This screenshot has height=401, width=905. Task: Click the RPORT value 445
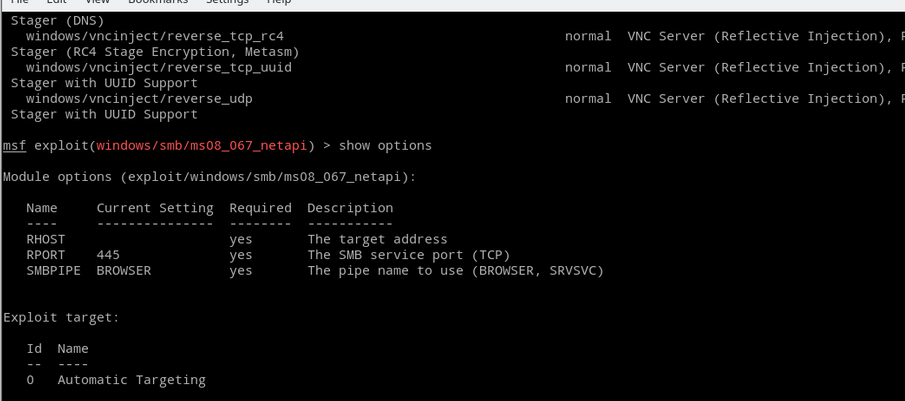(x=108, y=255)
